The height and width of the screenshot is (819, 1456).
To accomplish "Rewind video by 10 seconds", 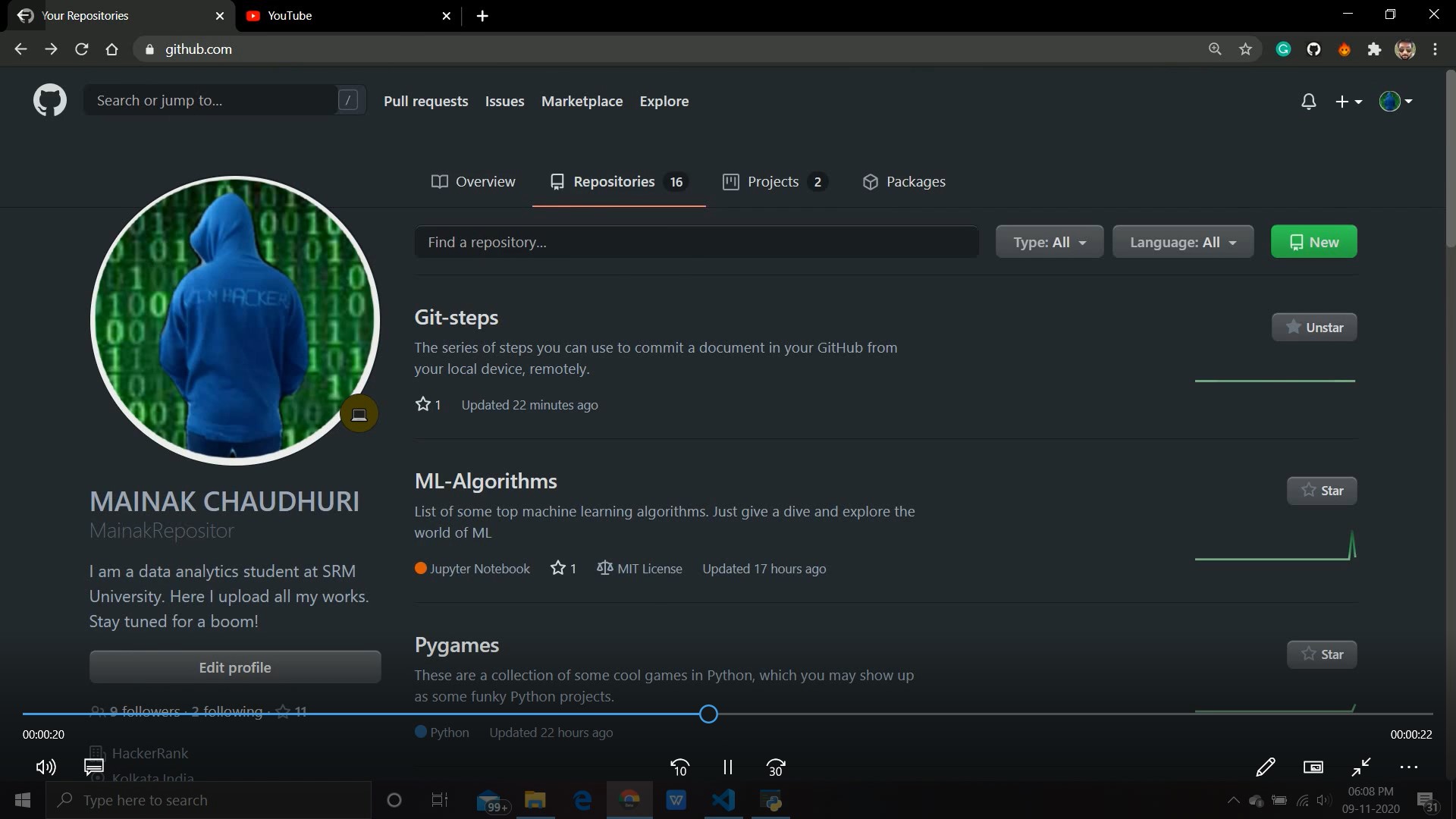I will (x=679, y=767).
